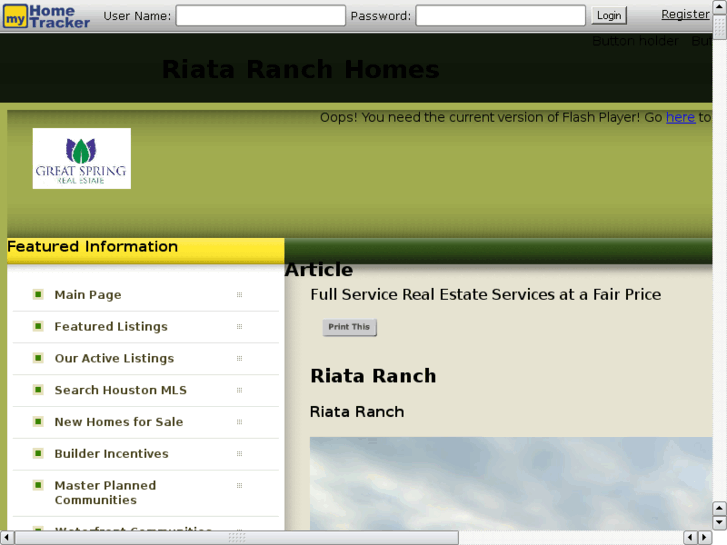Click the 'Button holder' text at top
The width and height of the screenshot is (727, 545).
[636, 41]
